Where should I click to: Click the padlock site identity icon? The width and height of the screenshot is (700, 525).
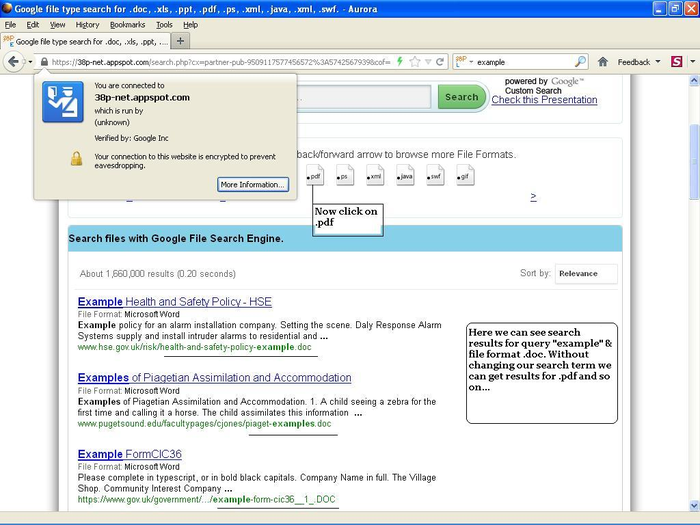click(44, 62)
